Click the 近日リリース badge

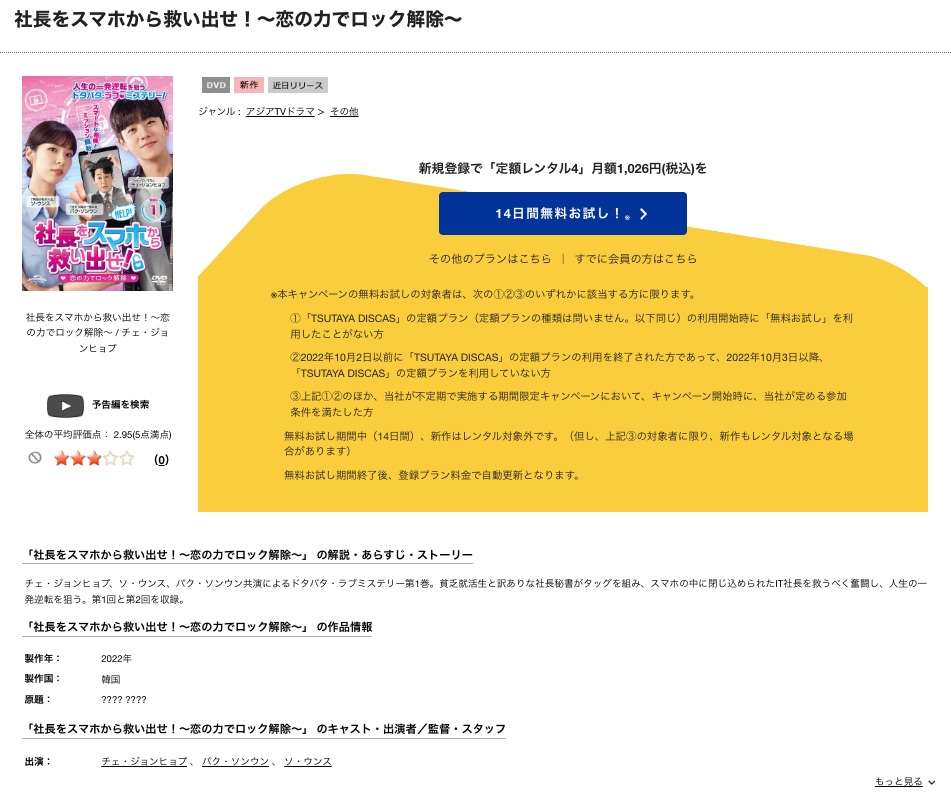(298, 86)
